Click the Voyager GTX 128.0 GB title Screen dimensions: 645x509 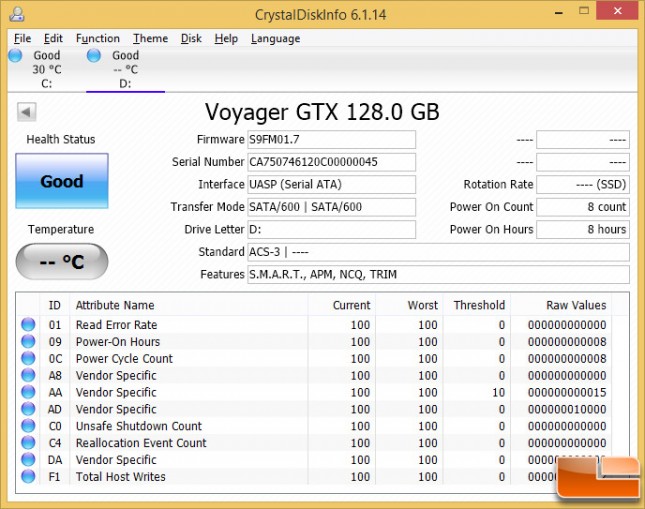coord(322,112)
